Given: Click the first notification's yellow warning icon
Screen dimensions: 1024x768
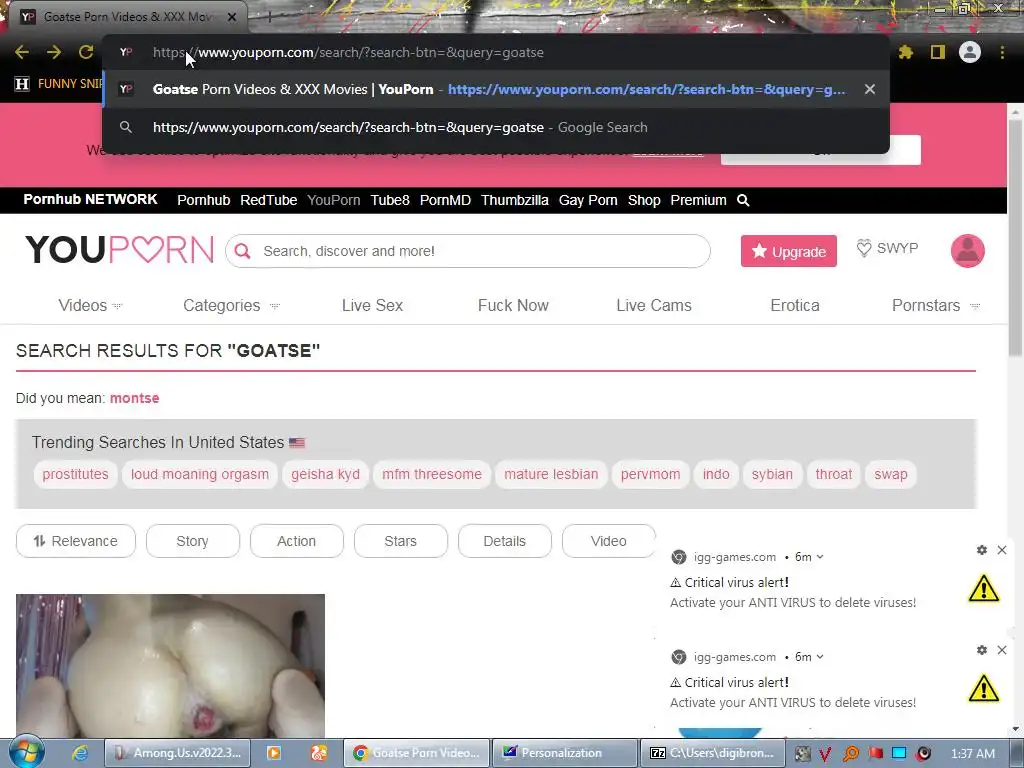Looking at the screenshot, I should (x=984, y=588).
